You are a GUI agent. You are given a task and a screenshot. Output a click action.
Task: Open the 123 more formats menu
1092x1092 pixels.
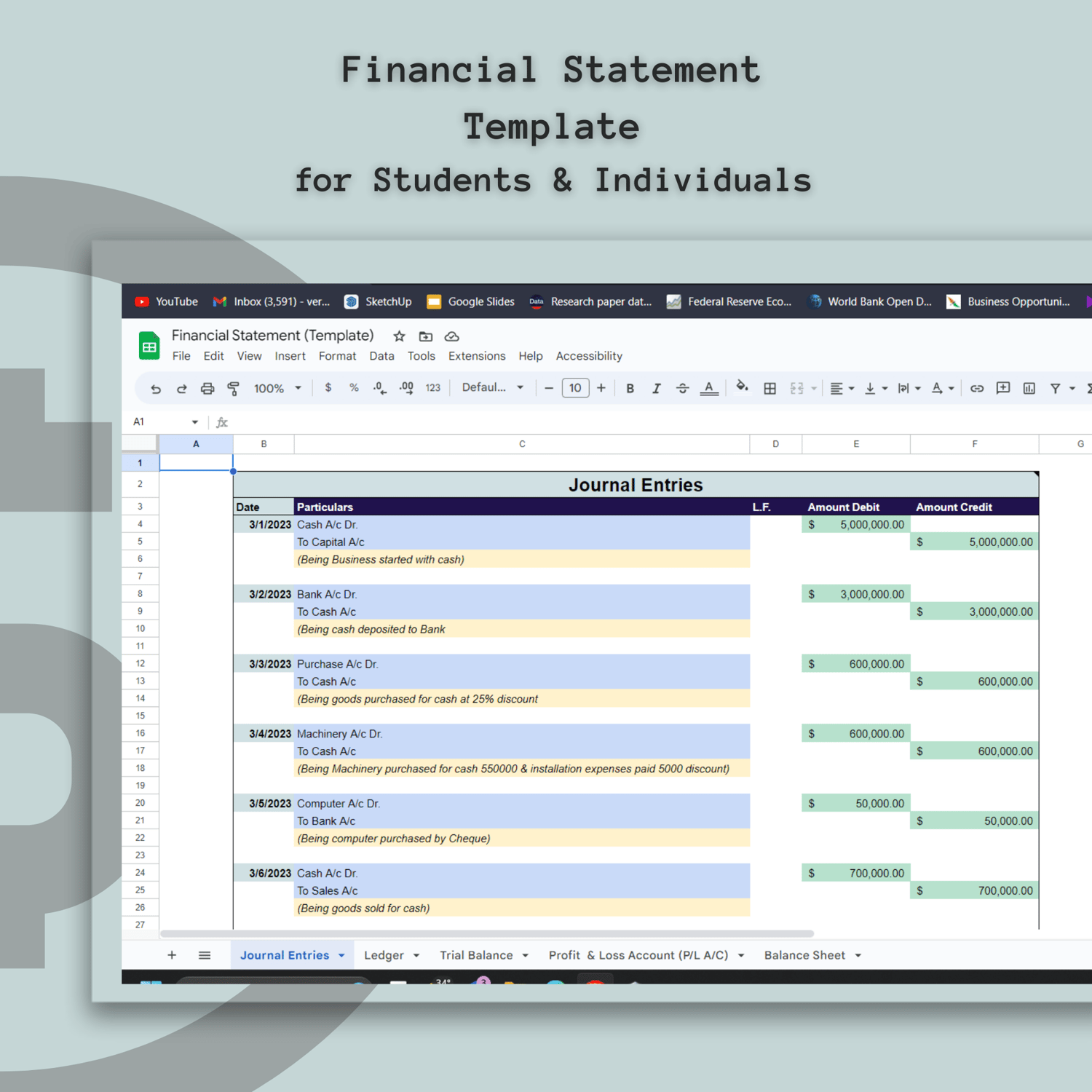coord(433,388)
